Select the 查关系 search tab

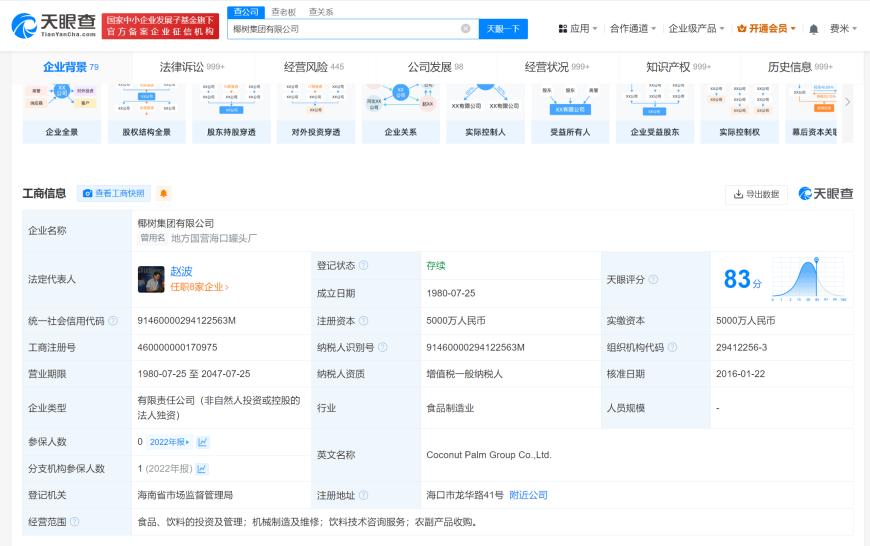tap(321, 12)
